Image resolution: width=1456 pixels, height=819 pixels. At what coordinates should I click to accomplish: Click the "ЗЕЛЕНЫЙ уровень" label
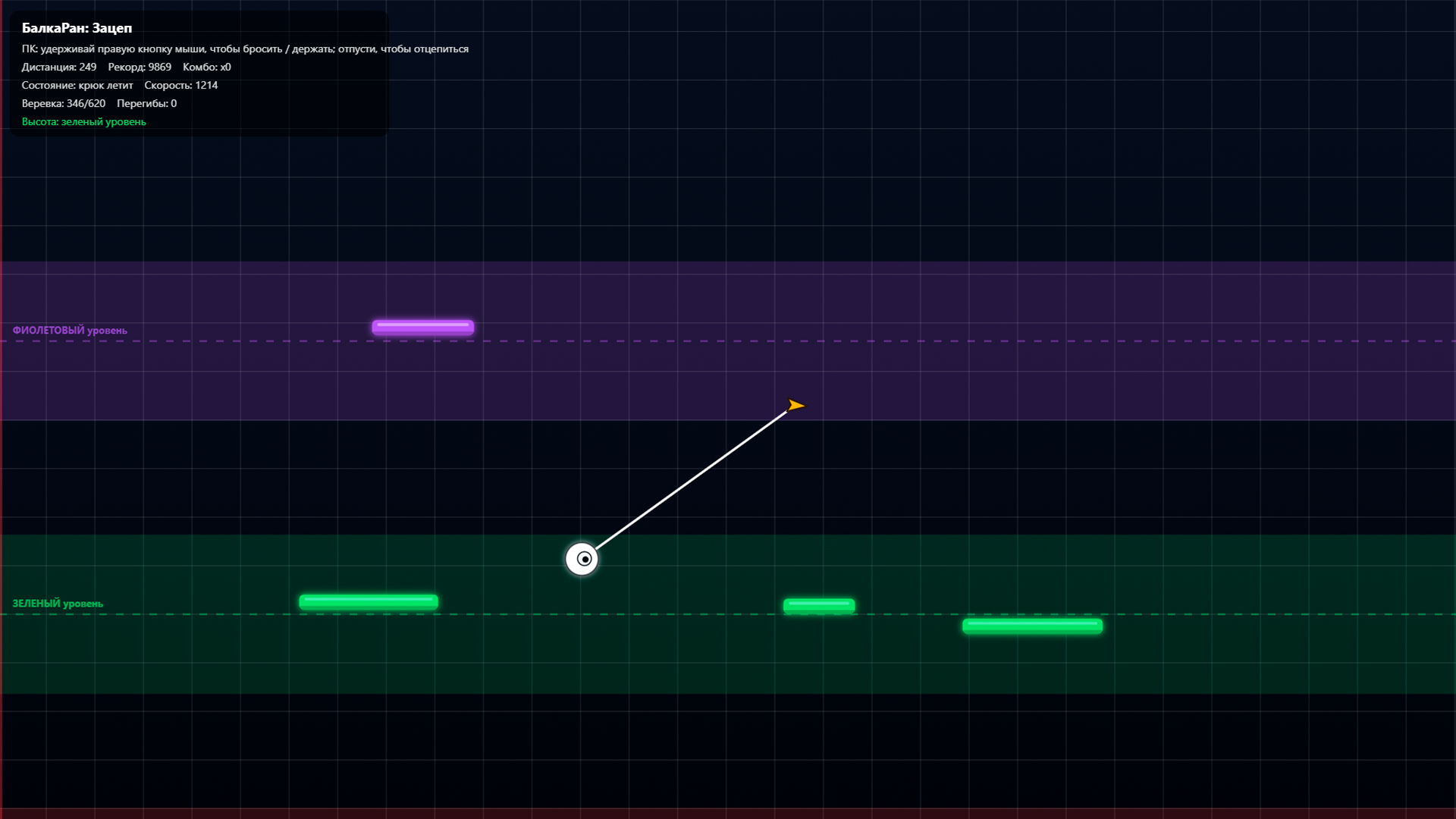[58, 604]
